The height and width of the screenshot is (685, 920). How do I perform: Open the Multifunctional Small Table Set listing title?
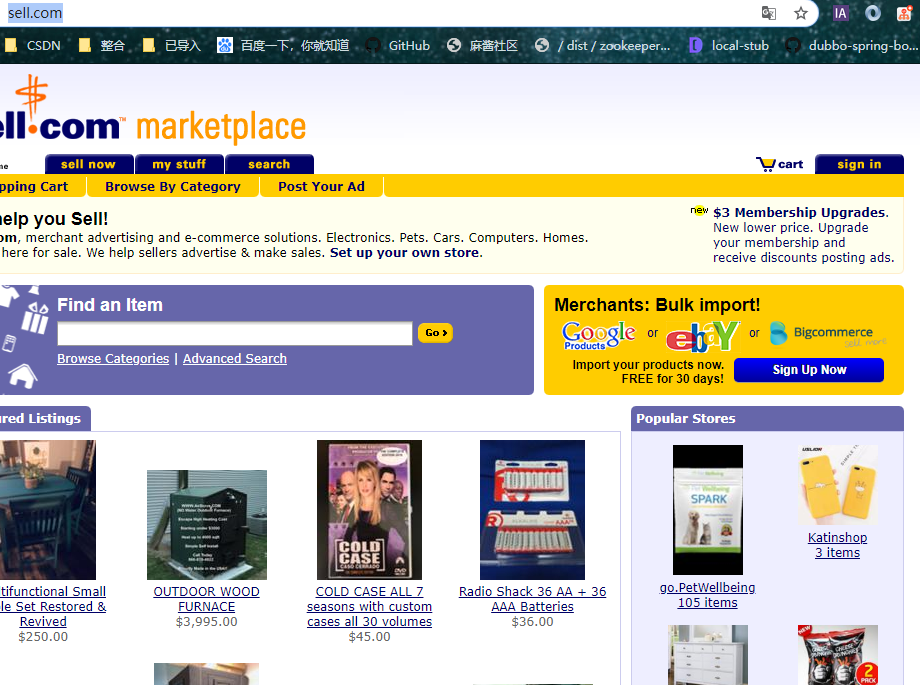(x=53, y=606)
